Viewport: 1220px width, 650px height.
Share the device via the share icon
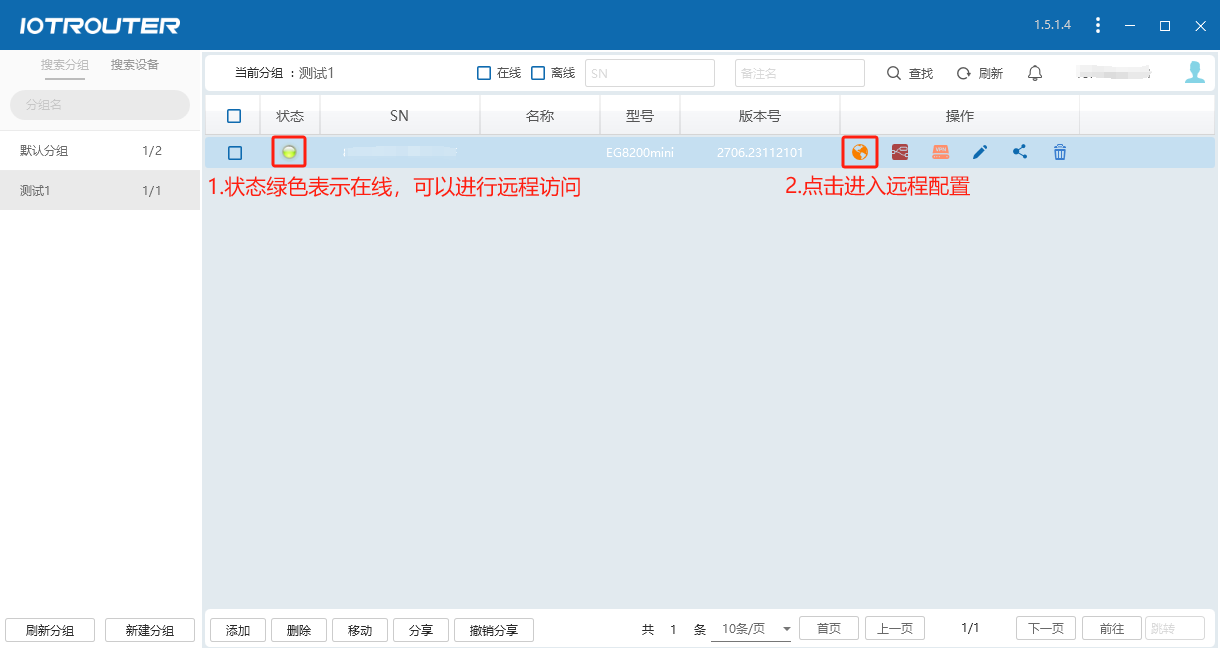(x=1019, y=152)
